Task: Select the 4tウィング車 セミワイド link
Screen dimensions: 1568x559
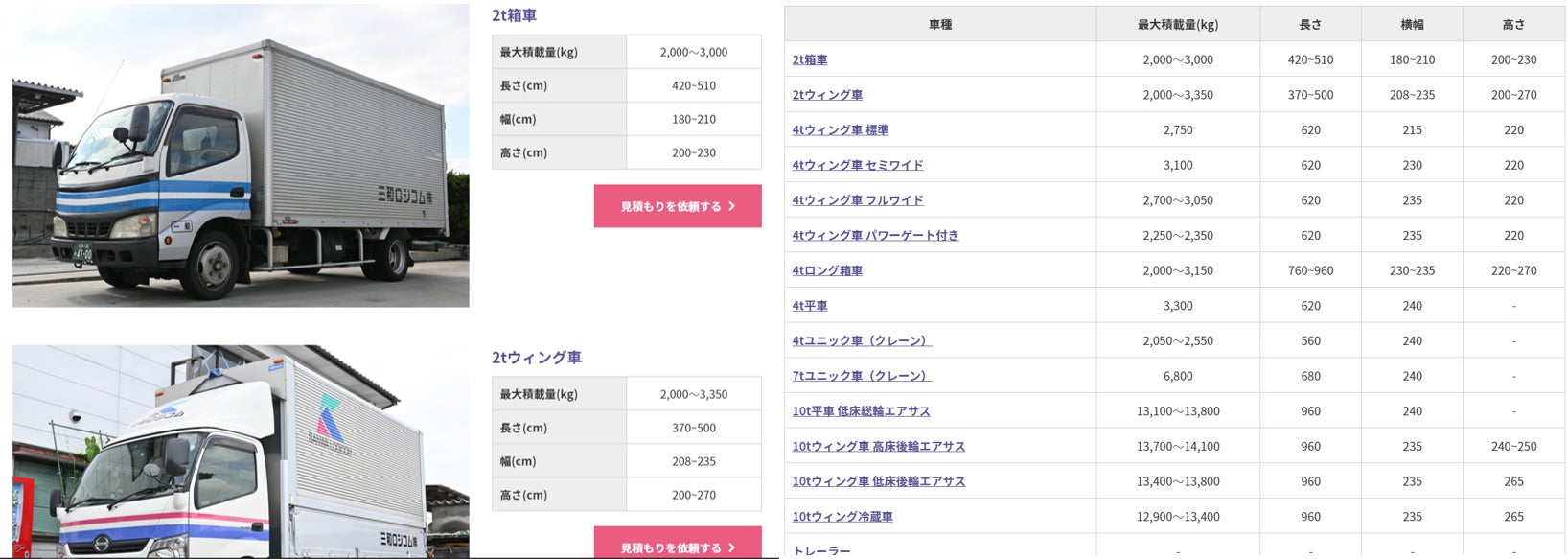Action: point(858,165)
